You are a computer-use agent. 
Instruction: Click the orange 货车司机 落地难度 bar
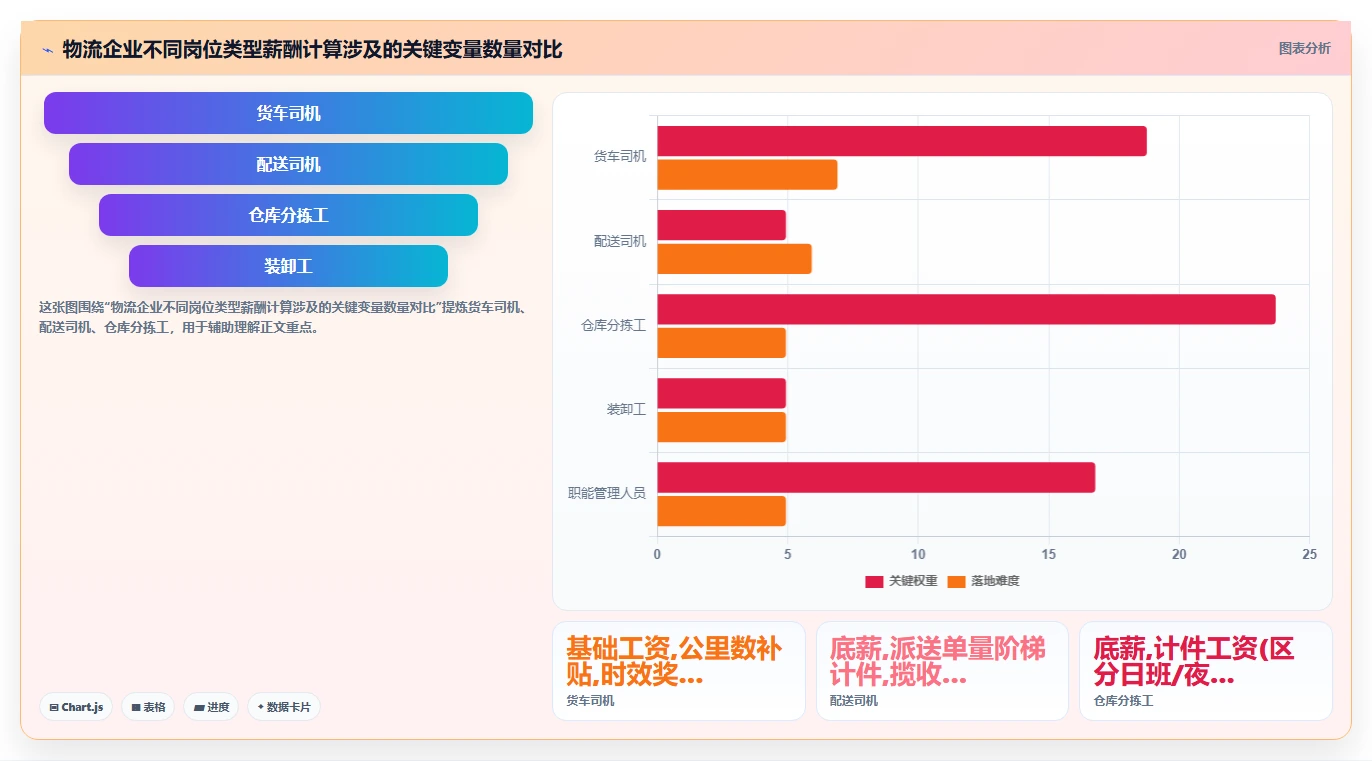747,175
